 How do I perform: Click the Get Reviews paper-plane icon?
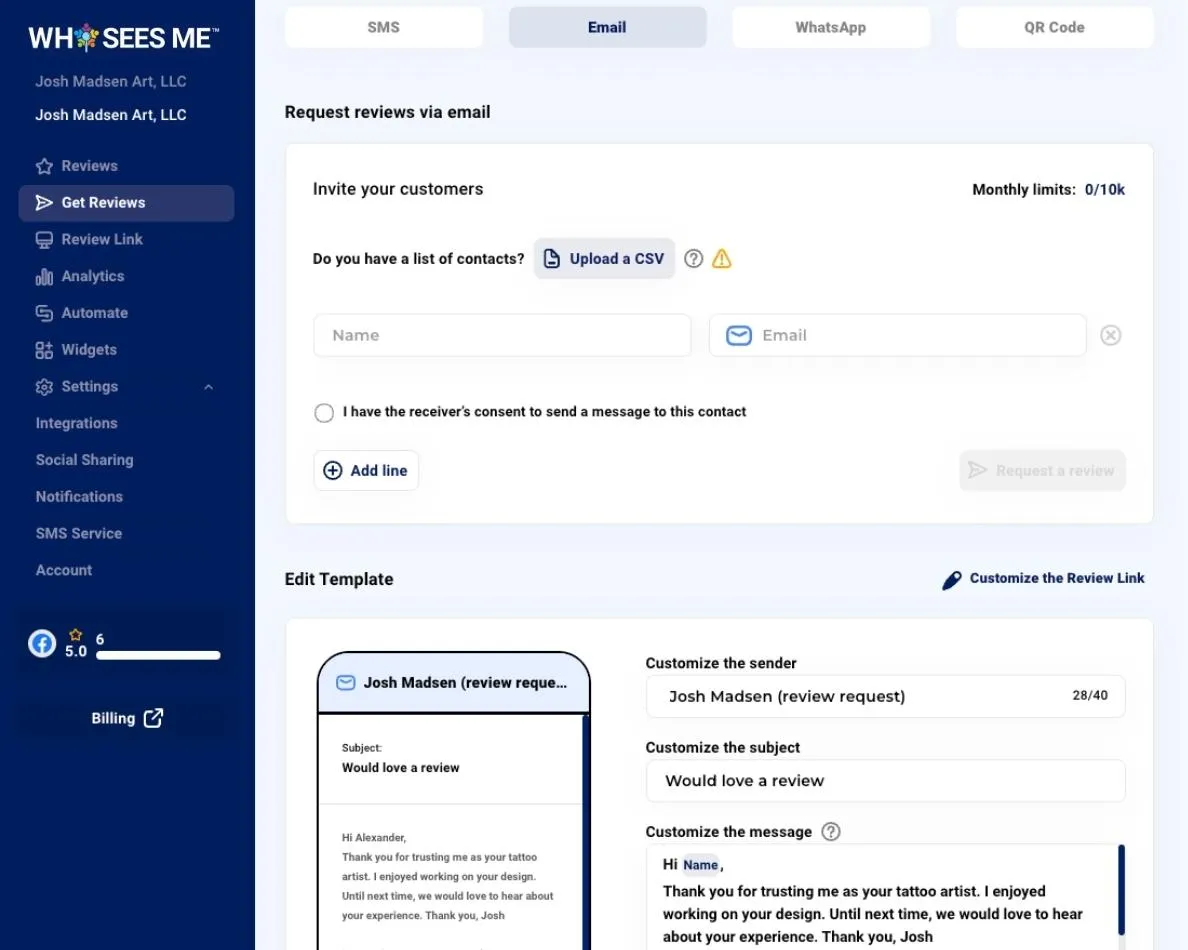pyautogui.click(x=44, y=202)
